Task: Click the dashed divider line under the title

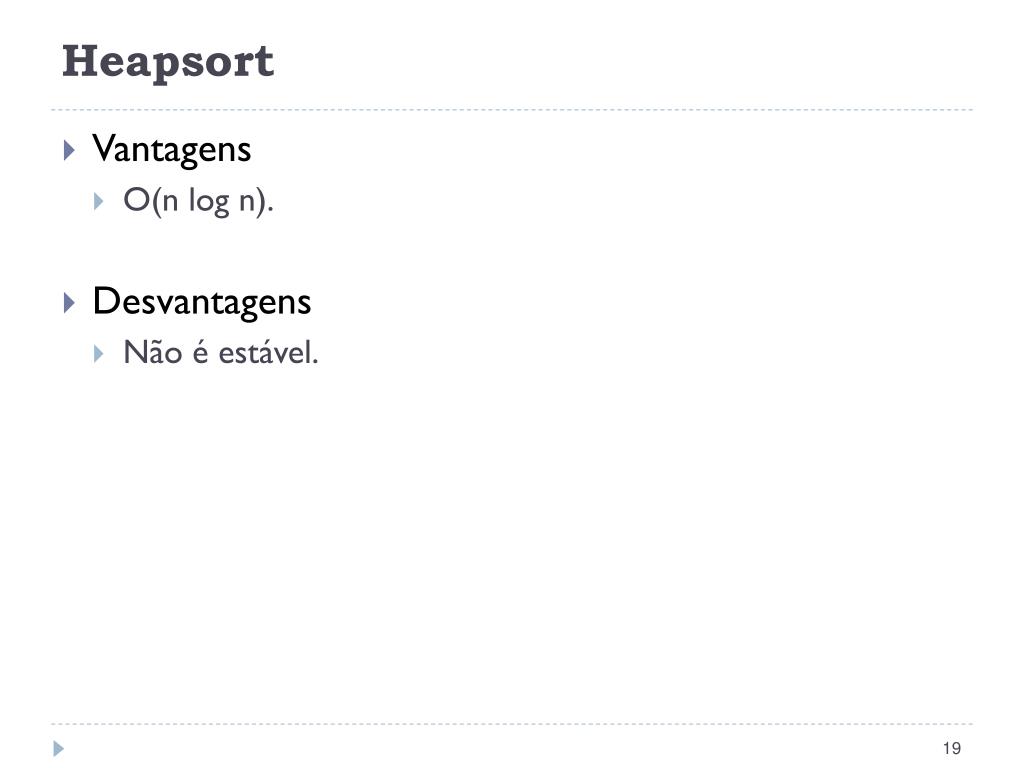Action: [x=512, y=110]
